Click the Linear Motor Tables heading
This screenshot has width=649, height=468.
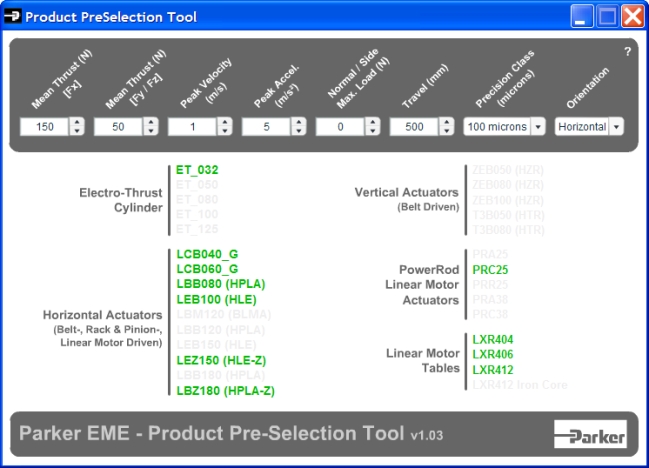(x=423, y=360)
